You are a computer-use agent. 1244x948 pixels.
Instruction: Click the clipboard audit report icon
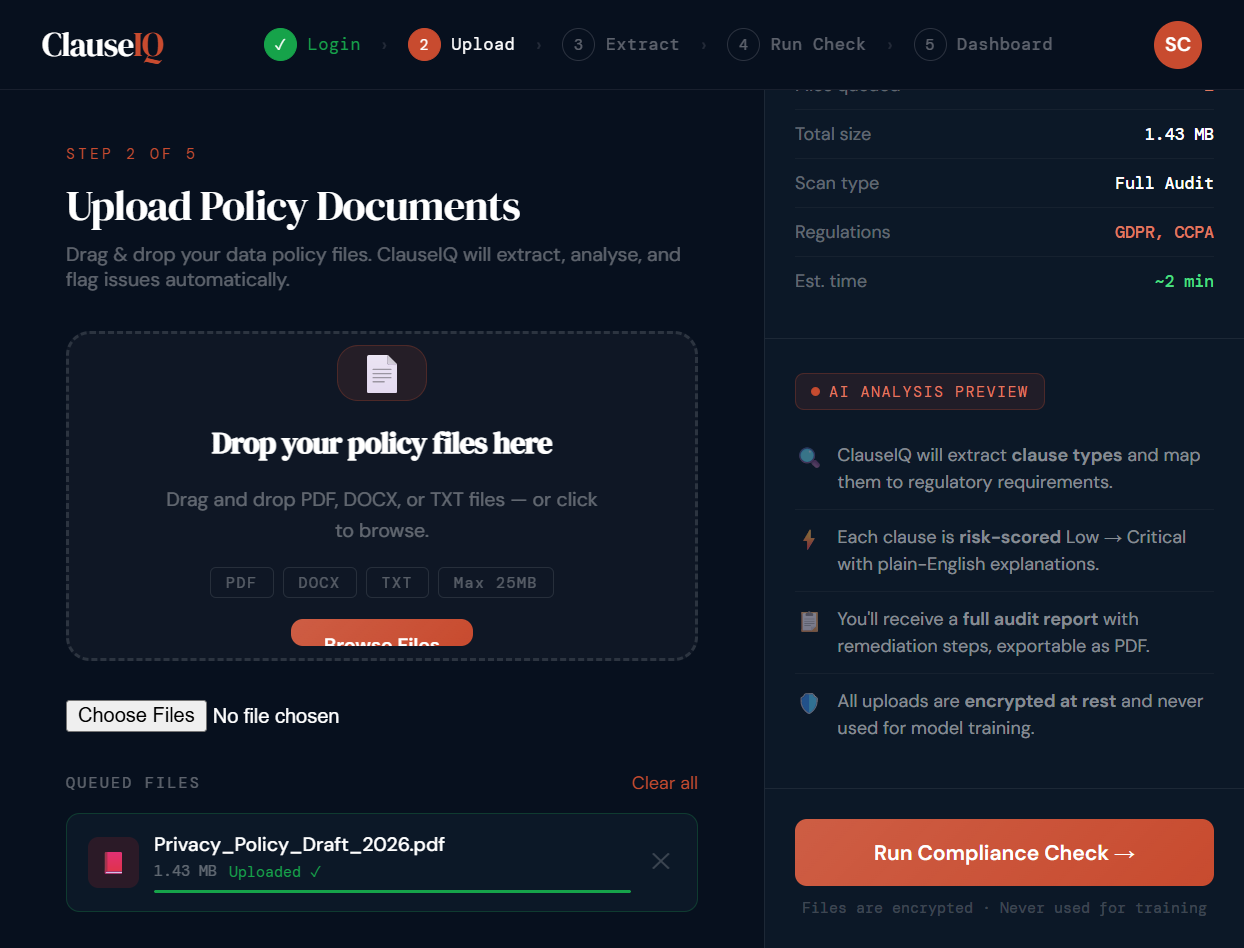click(x=809, y=621)
